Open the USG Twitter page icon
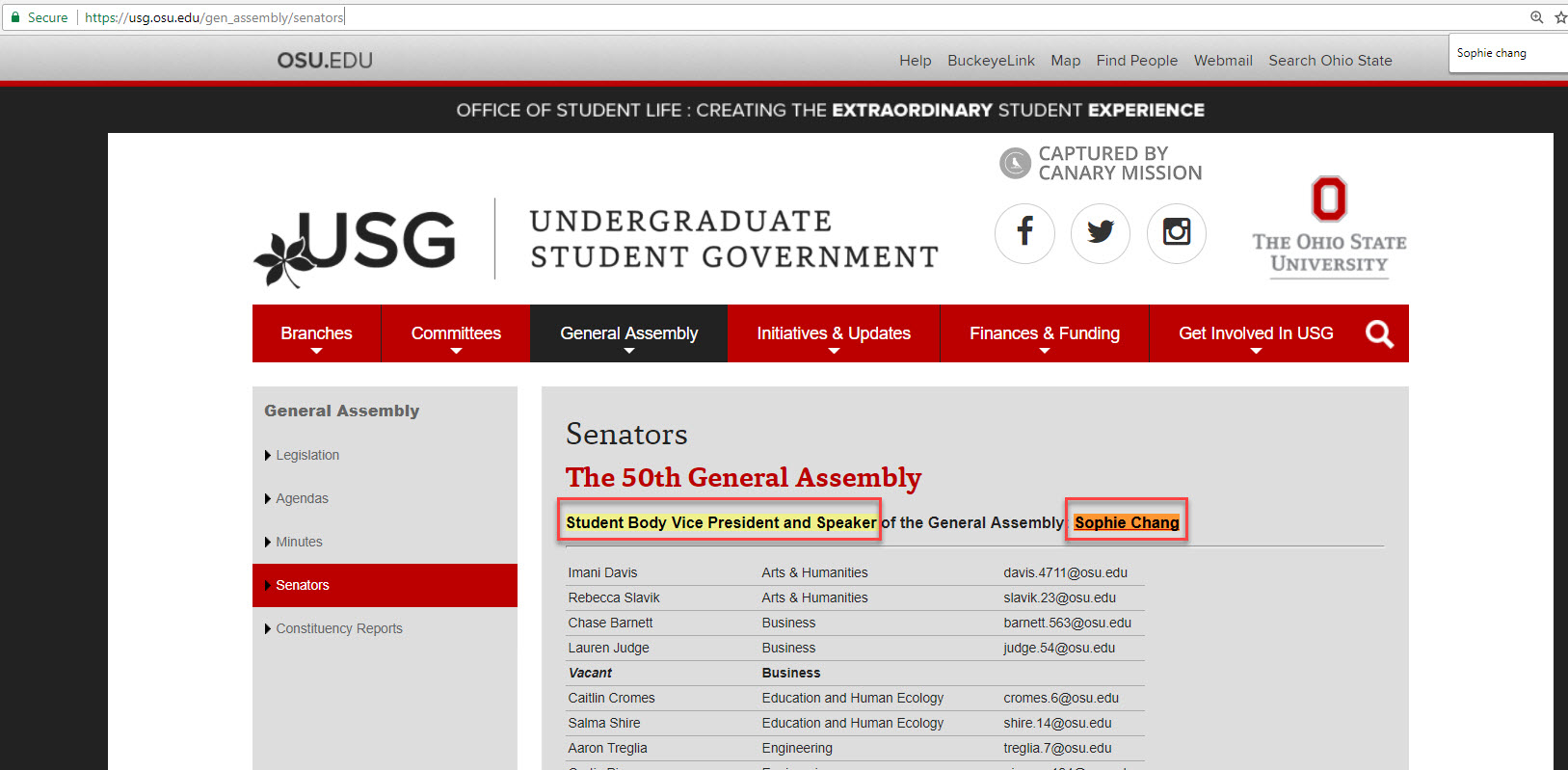Viewport: 1568px width, 770px height. coord(1100,233)
